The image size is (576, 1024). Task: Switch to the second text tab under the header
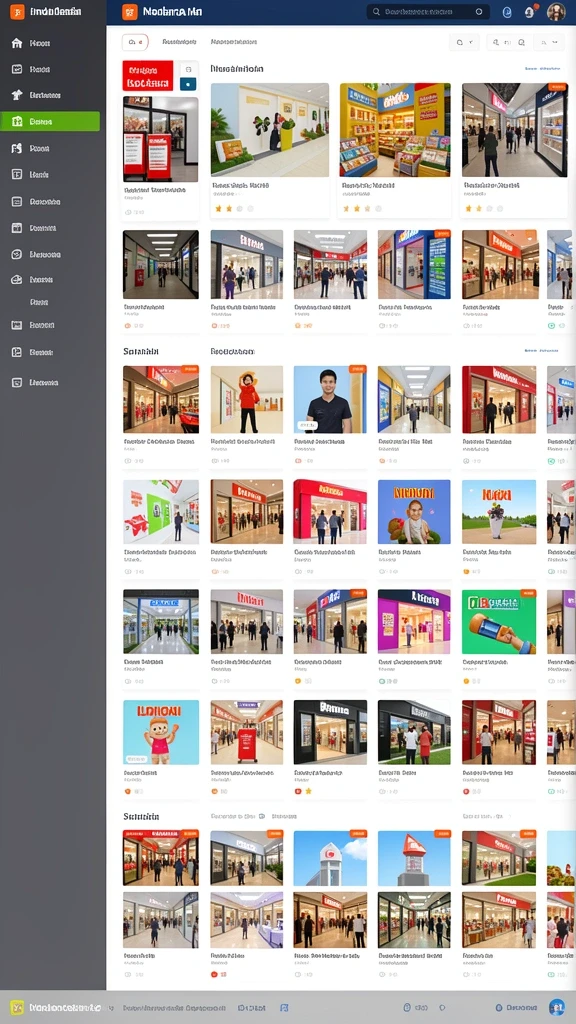pos(233,42)
